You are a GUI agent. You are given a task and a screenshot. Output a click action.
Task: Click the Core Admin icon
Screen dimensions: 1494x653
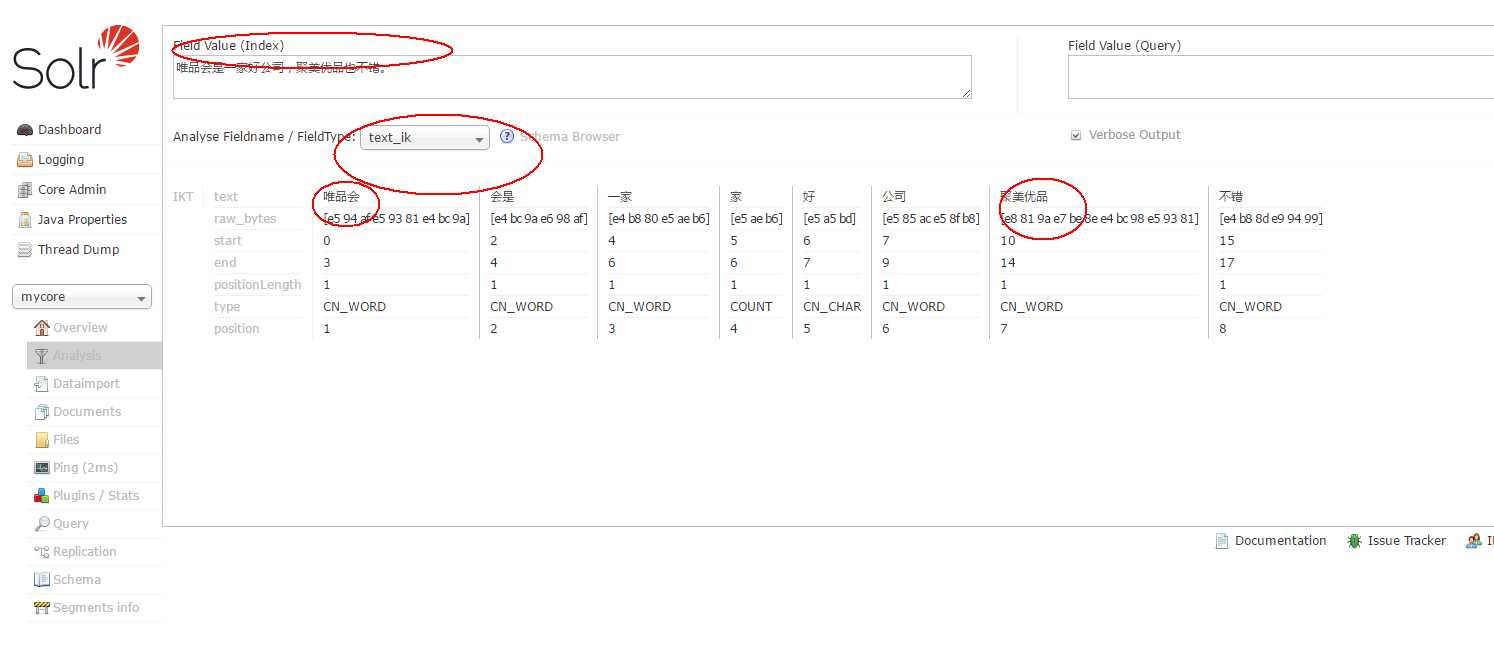click(25, 190)
